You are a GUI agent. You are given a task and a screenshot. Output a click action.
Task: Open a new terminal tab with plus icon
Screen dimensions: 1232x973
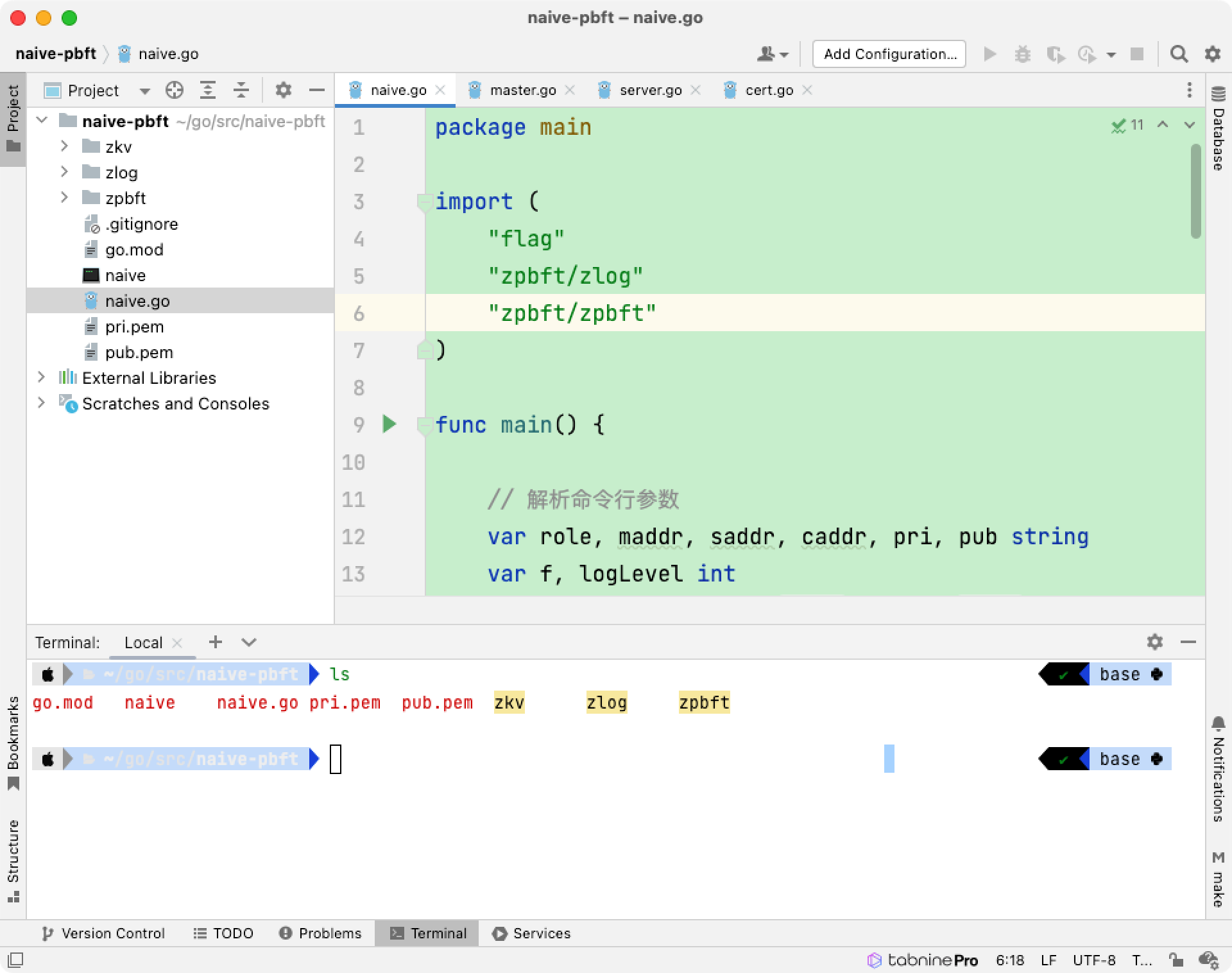click(216, 642)
